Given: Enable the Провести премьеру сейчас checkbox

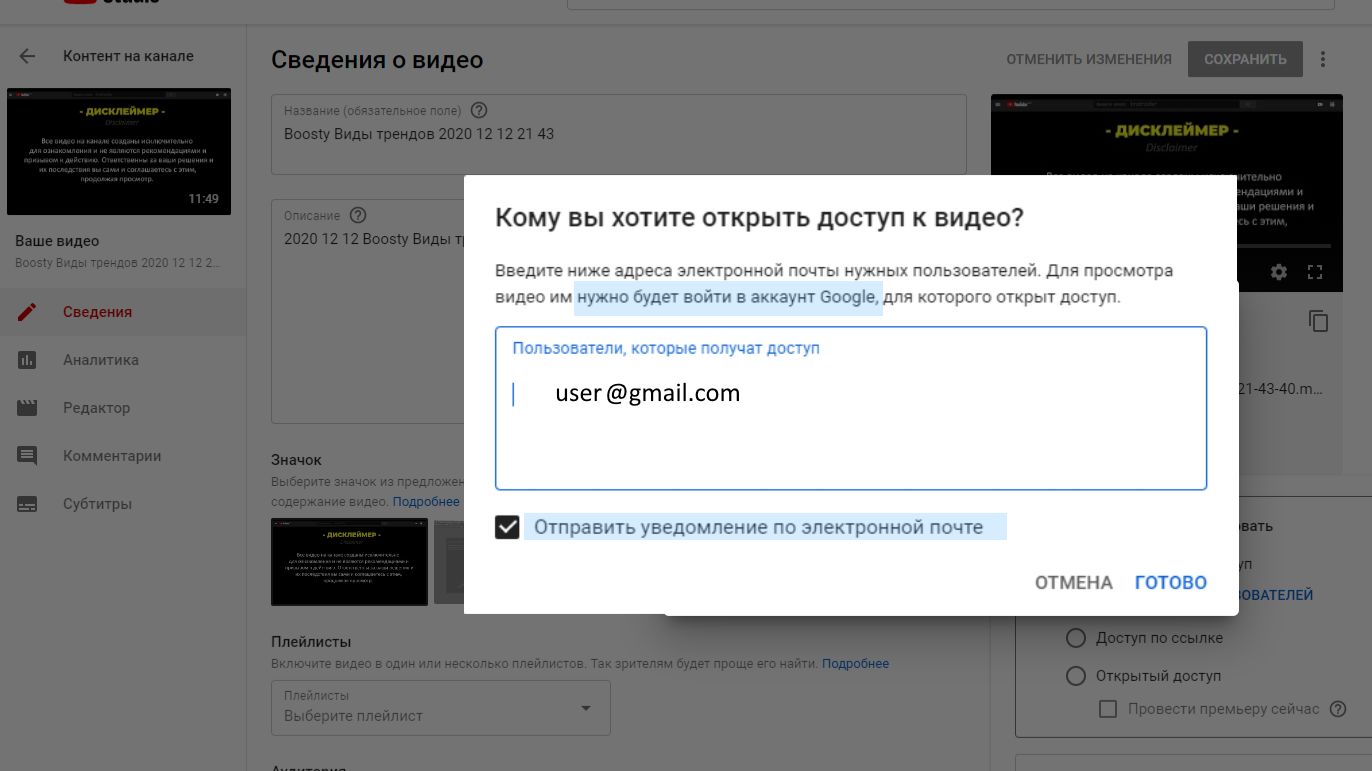Looking at the screenshot, I should coord(1108,709).
